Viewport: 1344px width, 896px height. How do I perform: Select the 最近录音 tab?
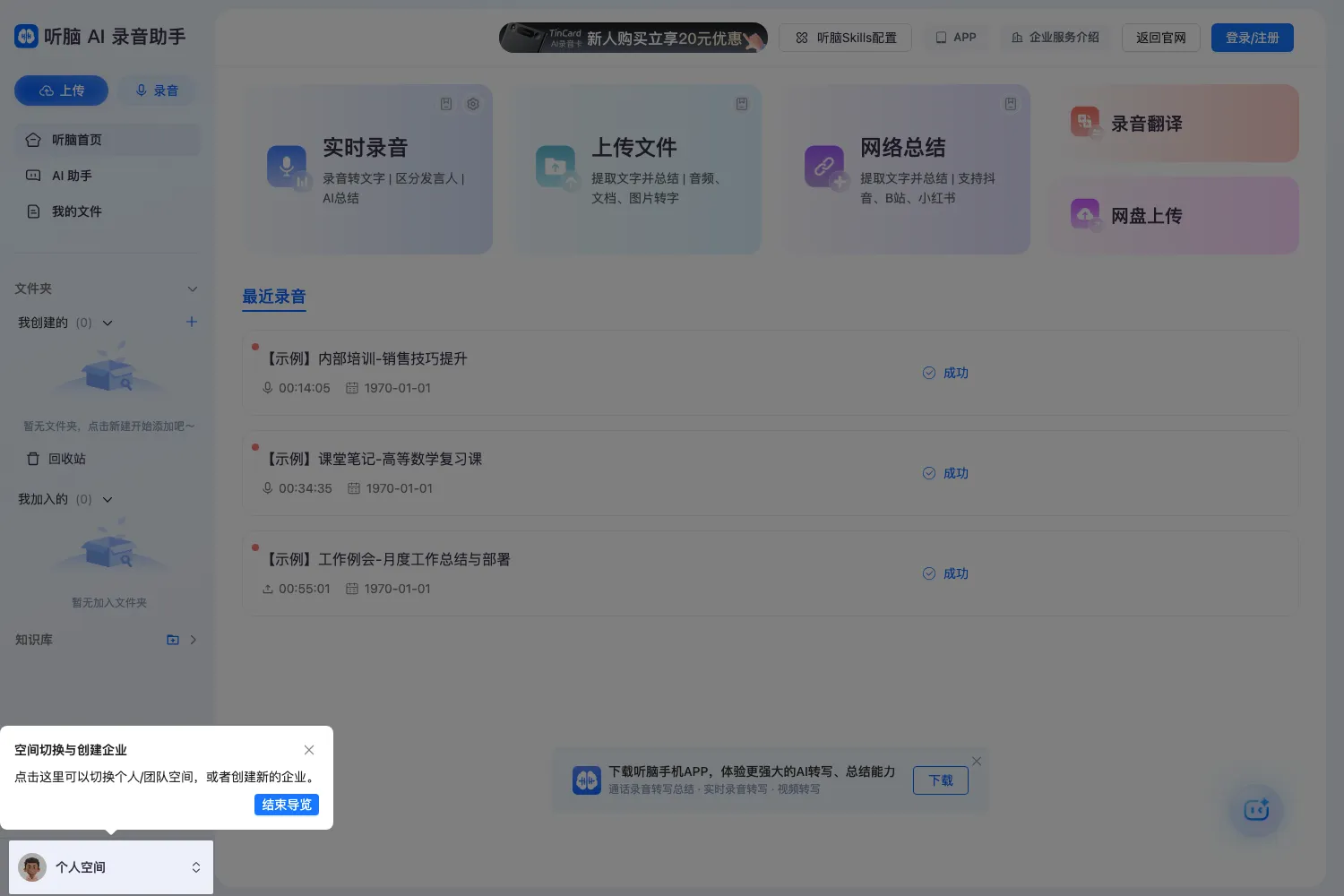[274, 297]
